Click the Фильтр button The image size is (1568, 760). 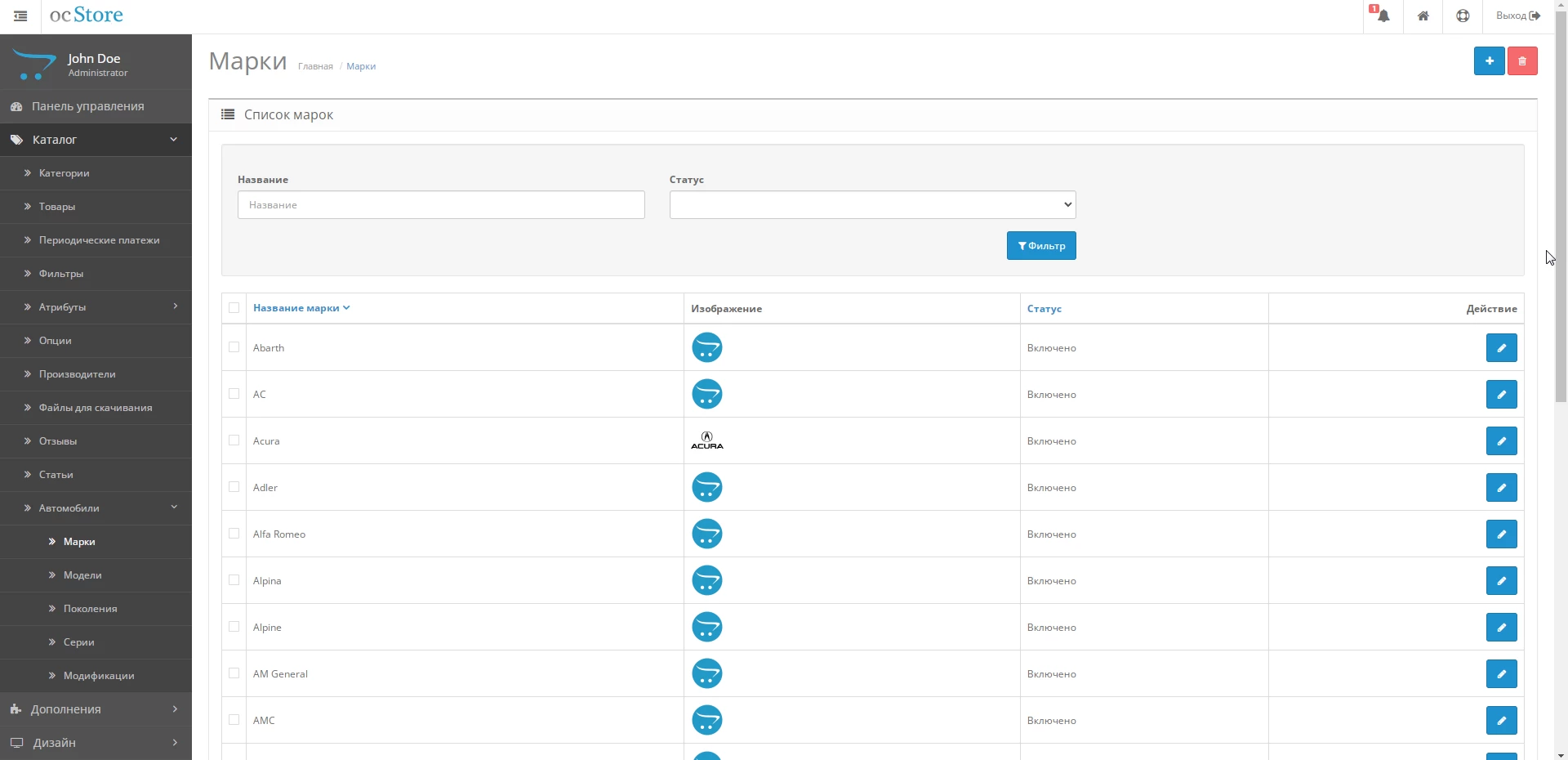[1041, 245]
